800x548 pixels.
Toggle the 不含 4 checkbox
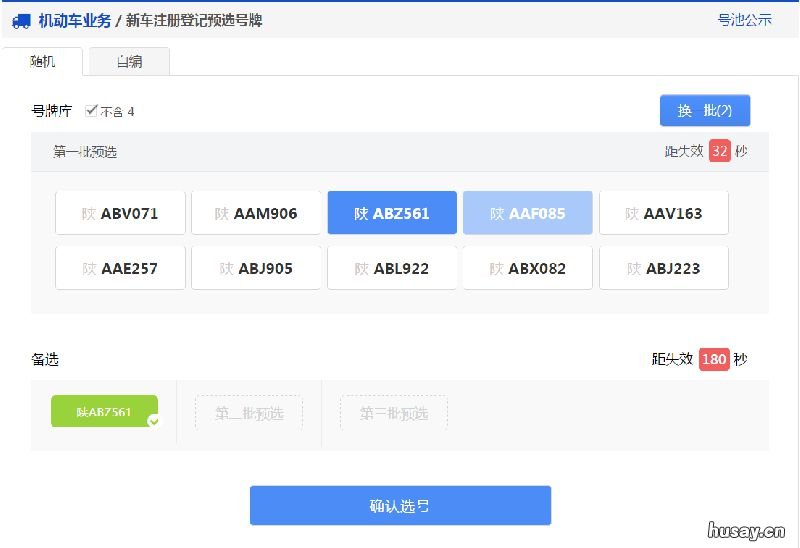coord(91,110)
